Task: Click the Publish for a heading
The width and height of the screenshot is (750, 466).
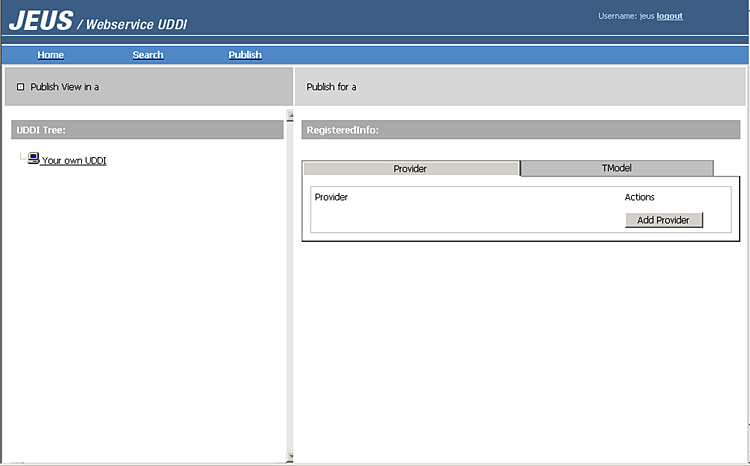Action: (331, 87)
